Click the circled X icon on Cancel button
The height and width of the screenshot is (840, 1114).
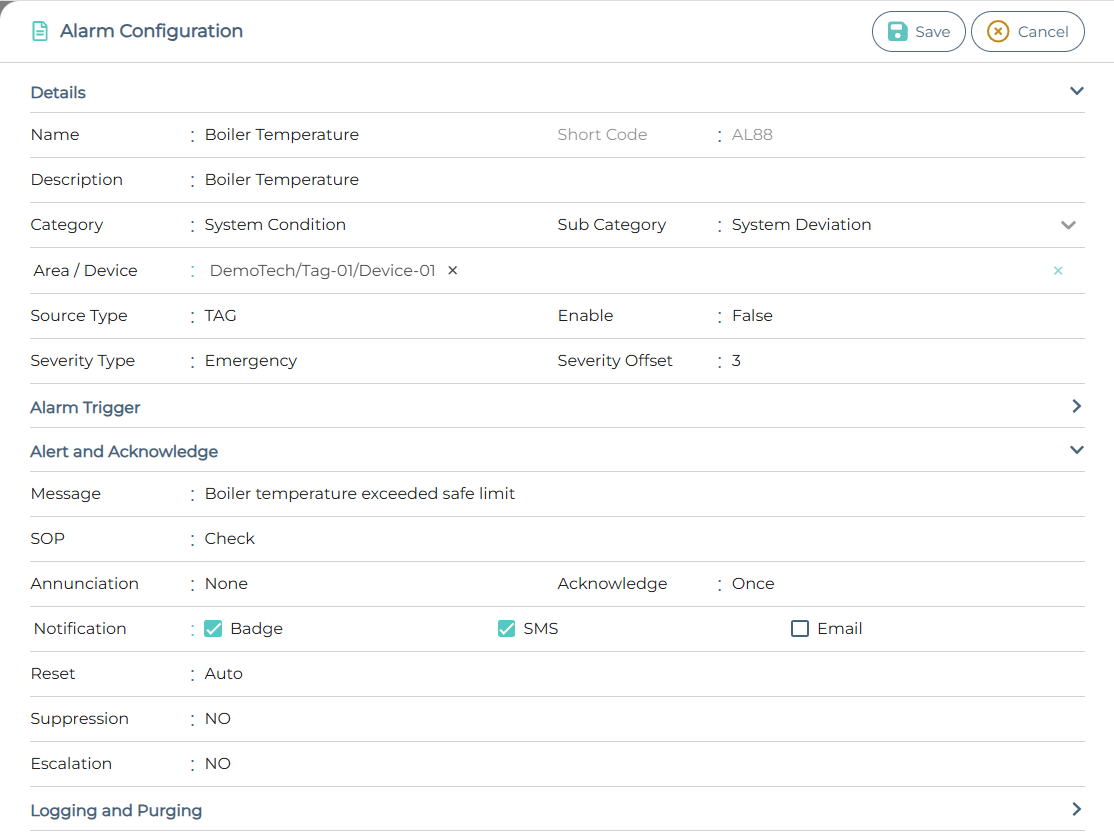click(x=997, y=31)
